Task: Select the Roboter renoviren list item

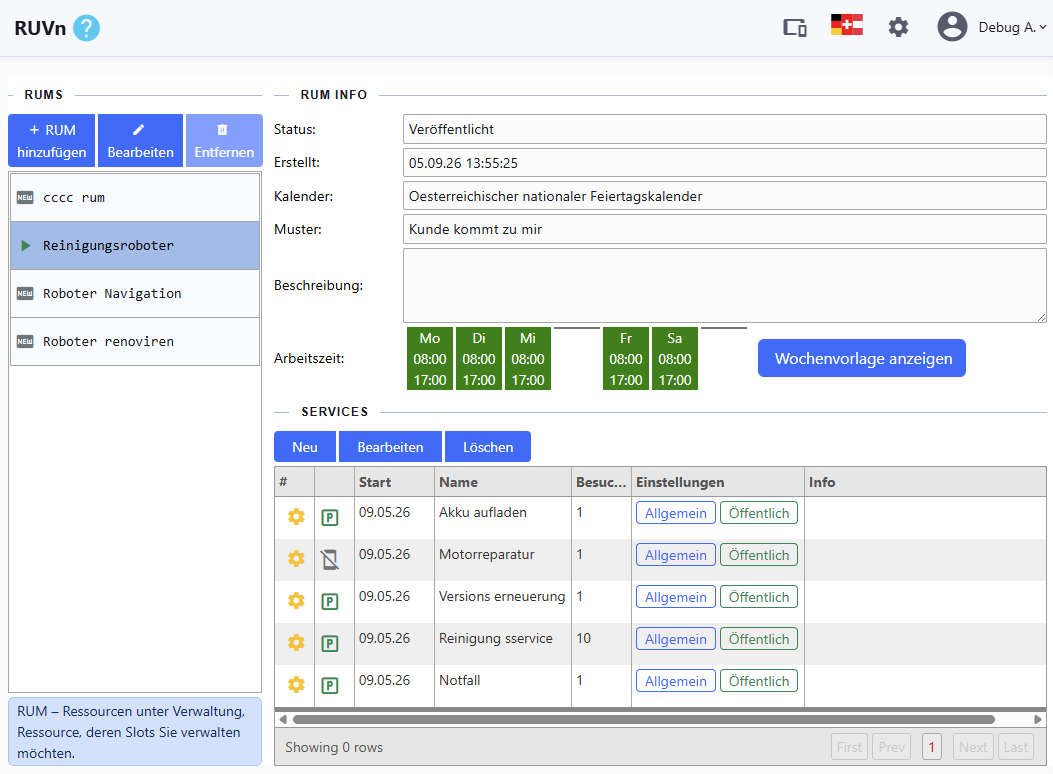Action: click(x=135, y=341)
